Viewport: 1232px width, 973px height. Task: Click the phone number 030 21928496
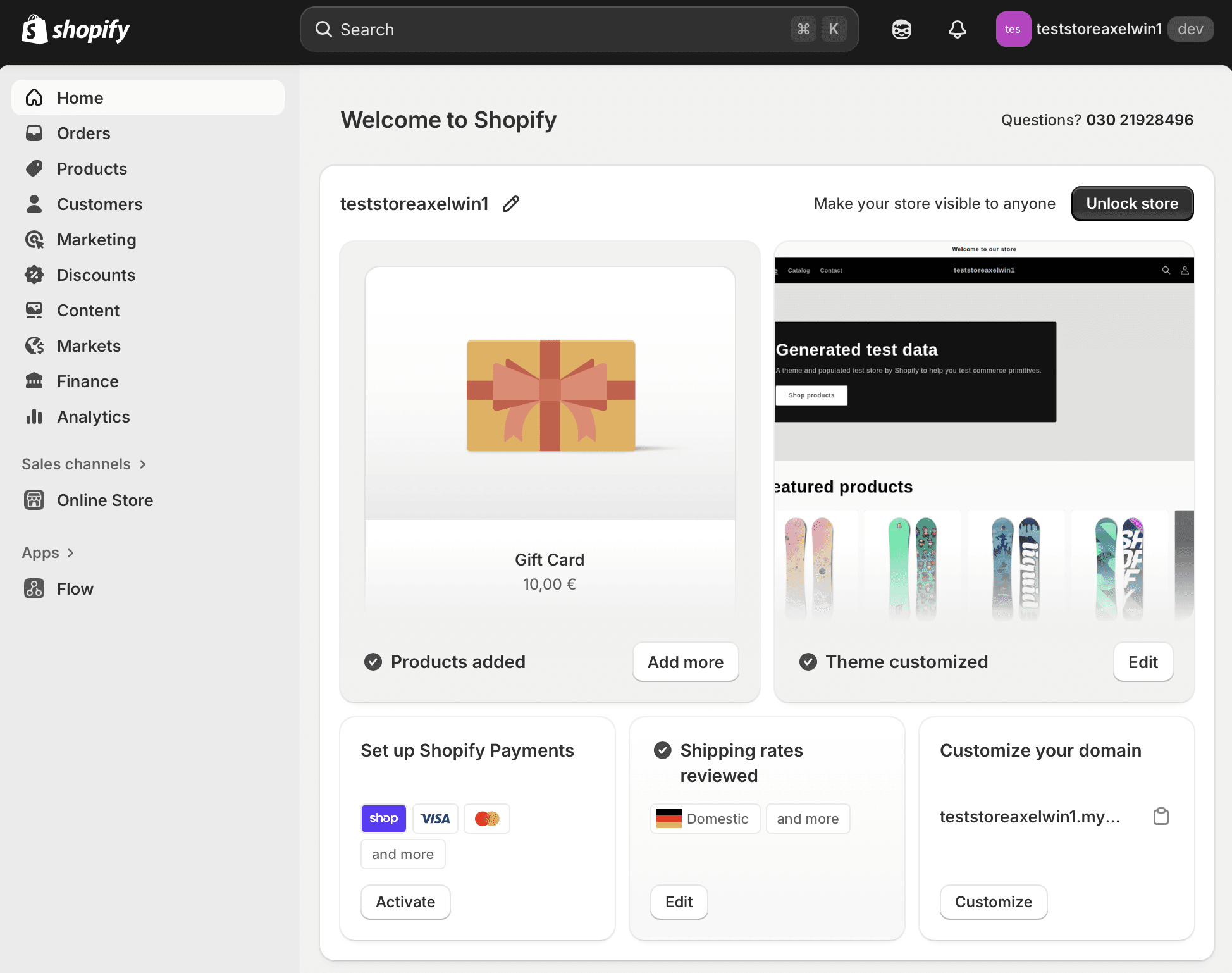pyautogui.click(x=1140, y=120)
